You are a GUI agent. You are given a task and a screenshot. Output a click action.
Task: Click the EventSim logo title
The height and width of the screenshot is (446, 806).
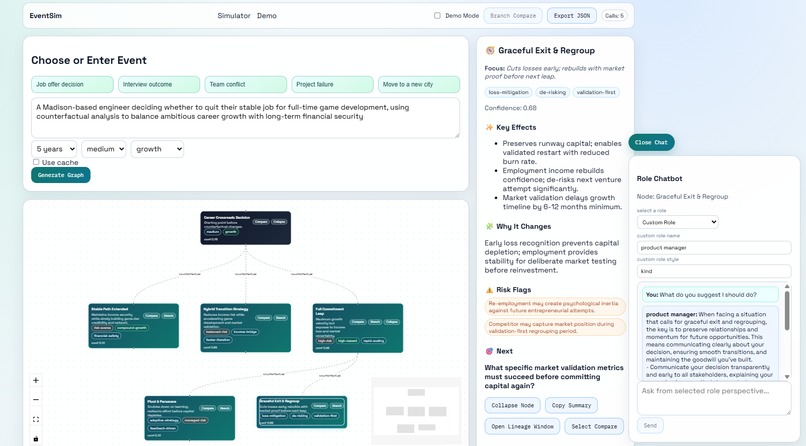tap(46, 16)
